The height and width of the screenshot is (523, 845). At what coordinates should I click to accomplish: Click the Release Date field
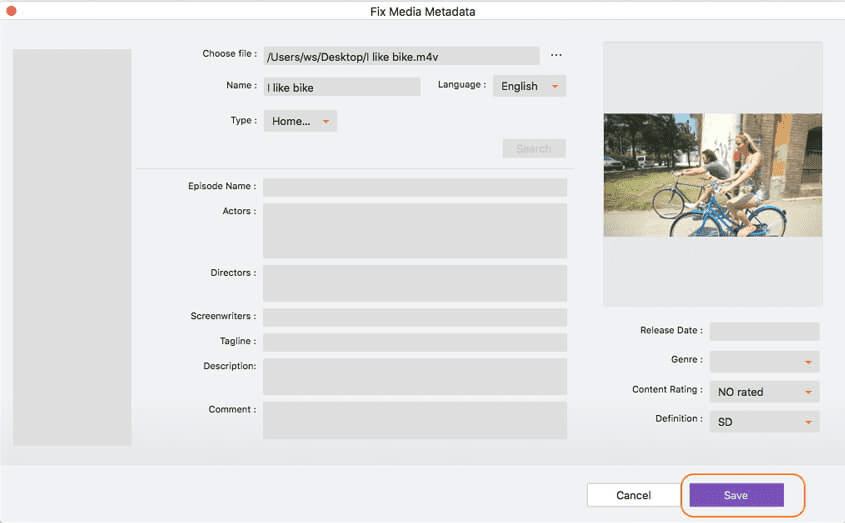click(x=764, y=331)
